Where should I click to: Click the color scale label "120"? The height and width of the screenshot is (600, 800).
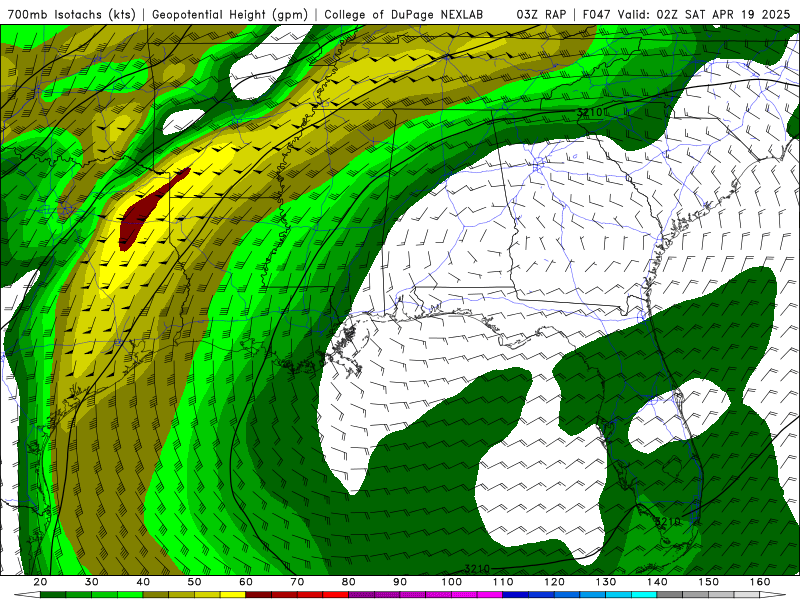[x=555, y=582]
